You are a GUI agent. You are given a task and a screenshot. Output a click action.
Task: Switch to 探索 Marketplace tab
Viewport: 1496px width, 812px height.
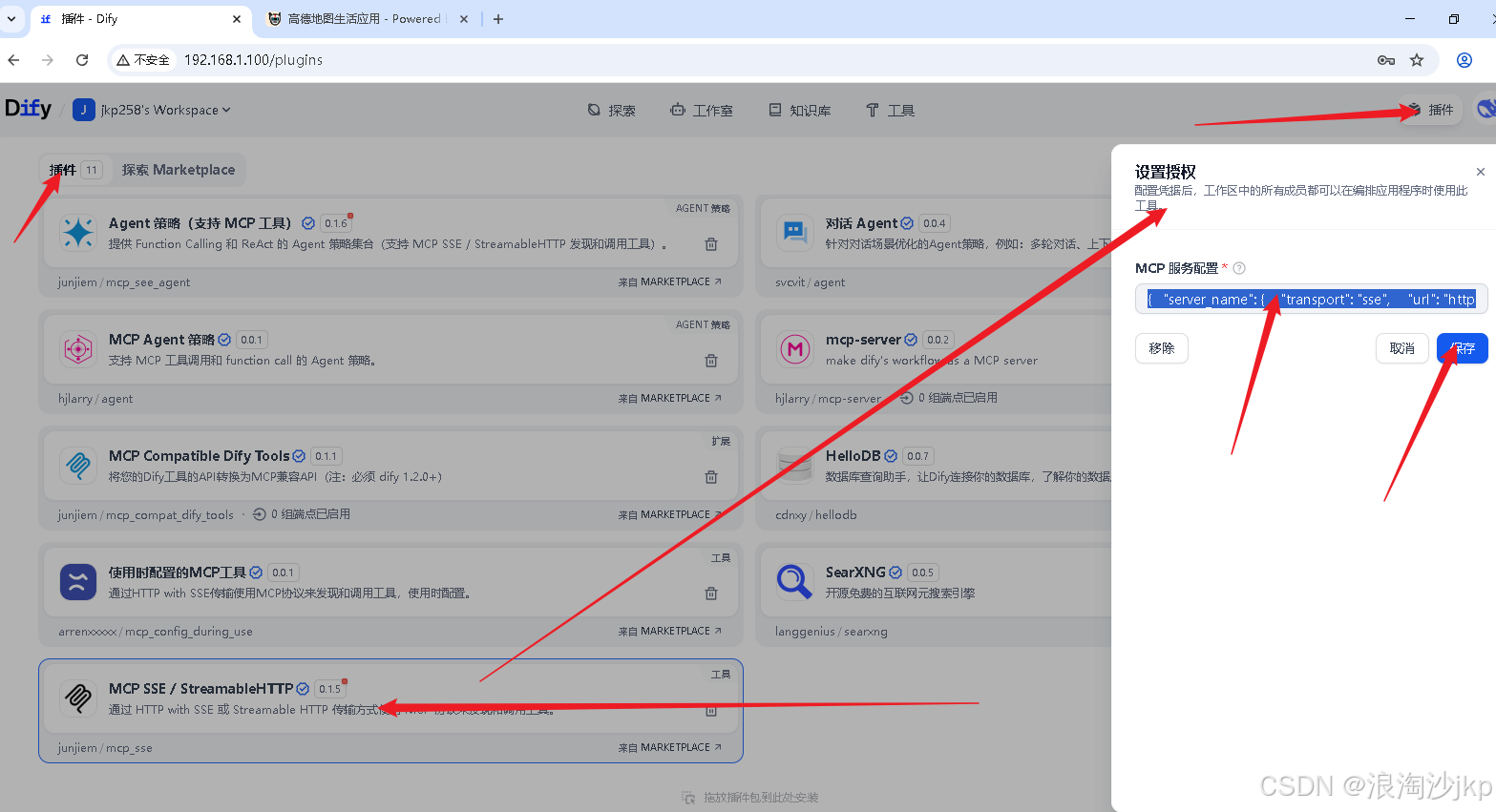(x=179, y=170)
